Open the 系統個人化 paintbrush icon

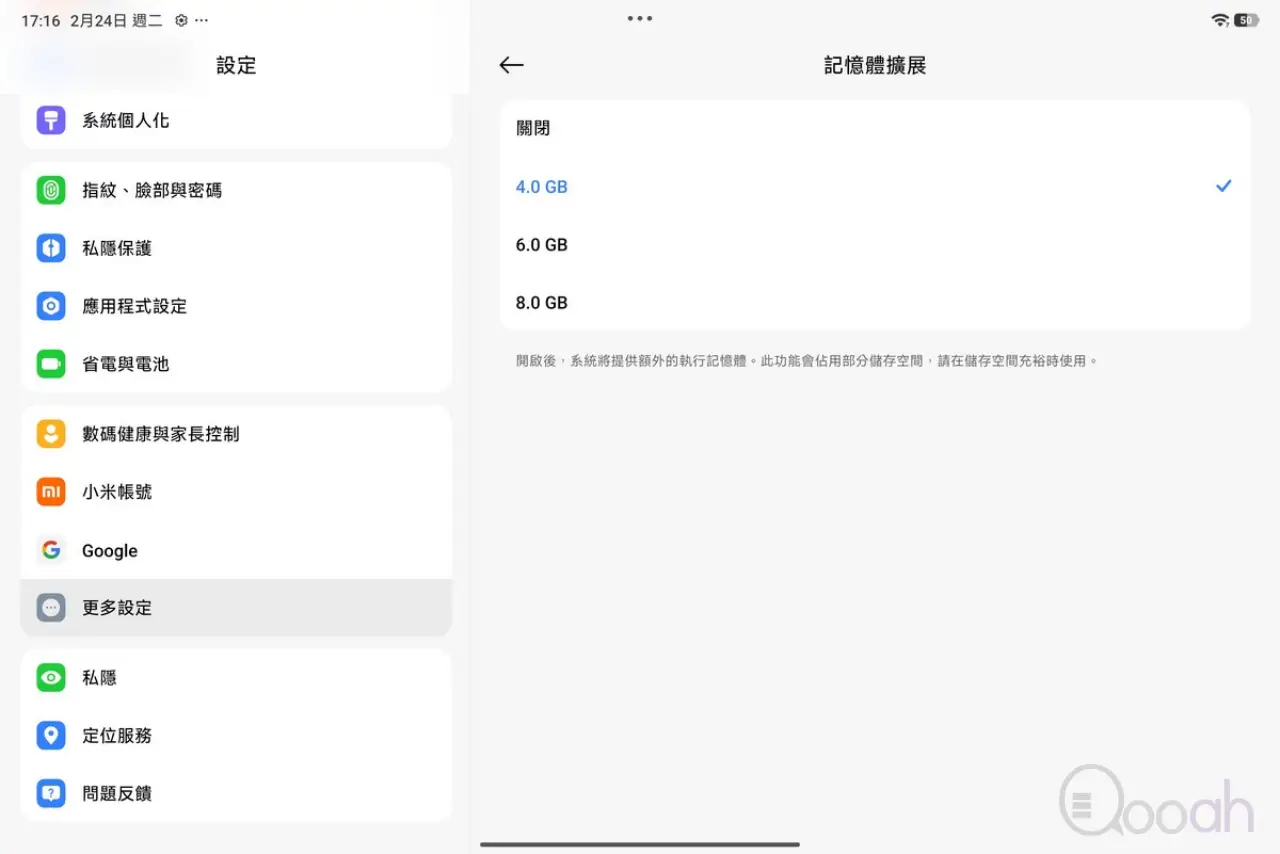tap(51, 120)
